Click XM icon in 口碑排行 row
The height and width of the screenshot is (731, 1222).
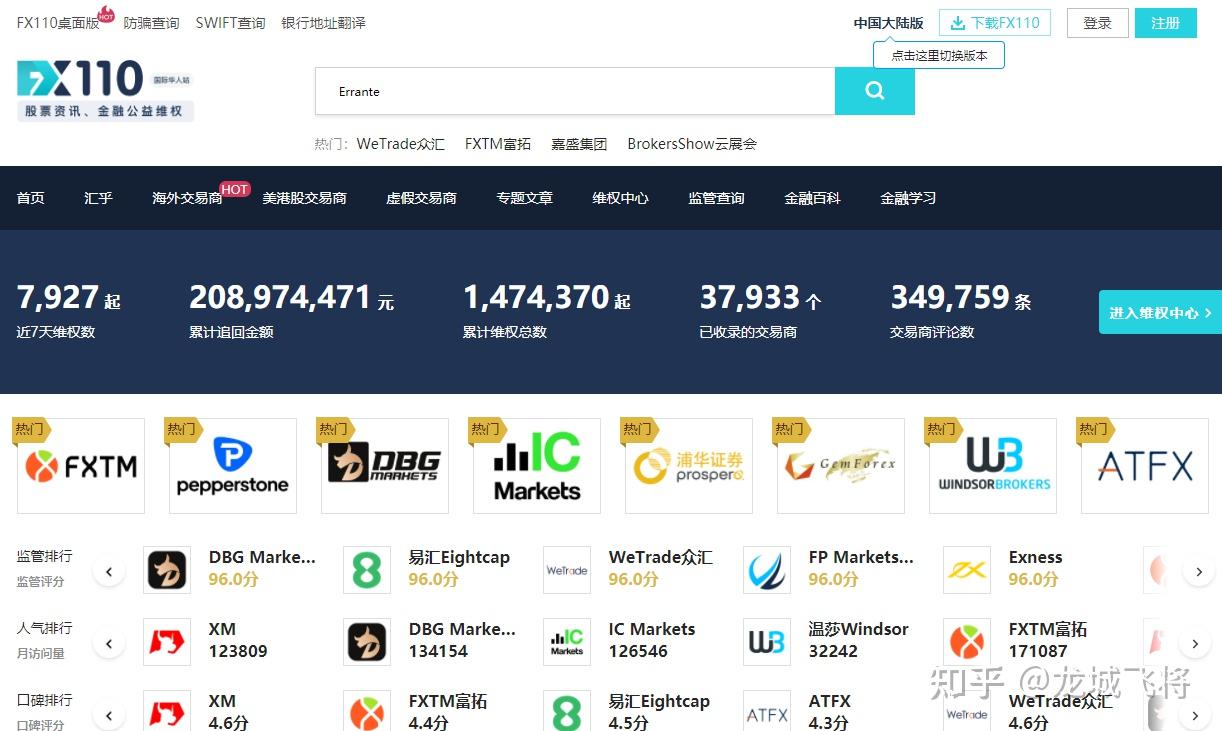coord(167,712)
